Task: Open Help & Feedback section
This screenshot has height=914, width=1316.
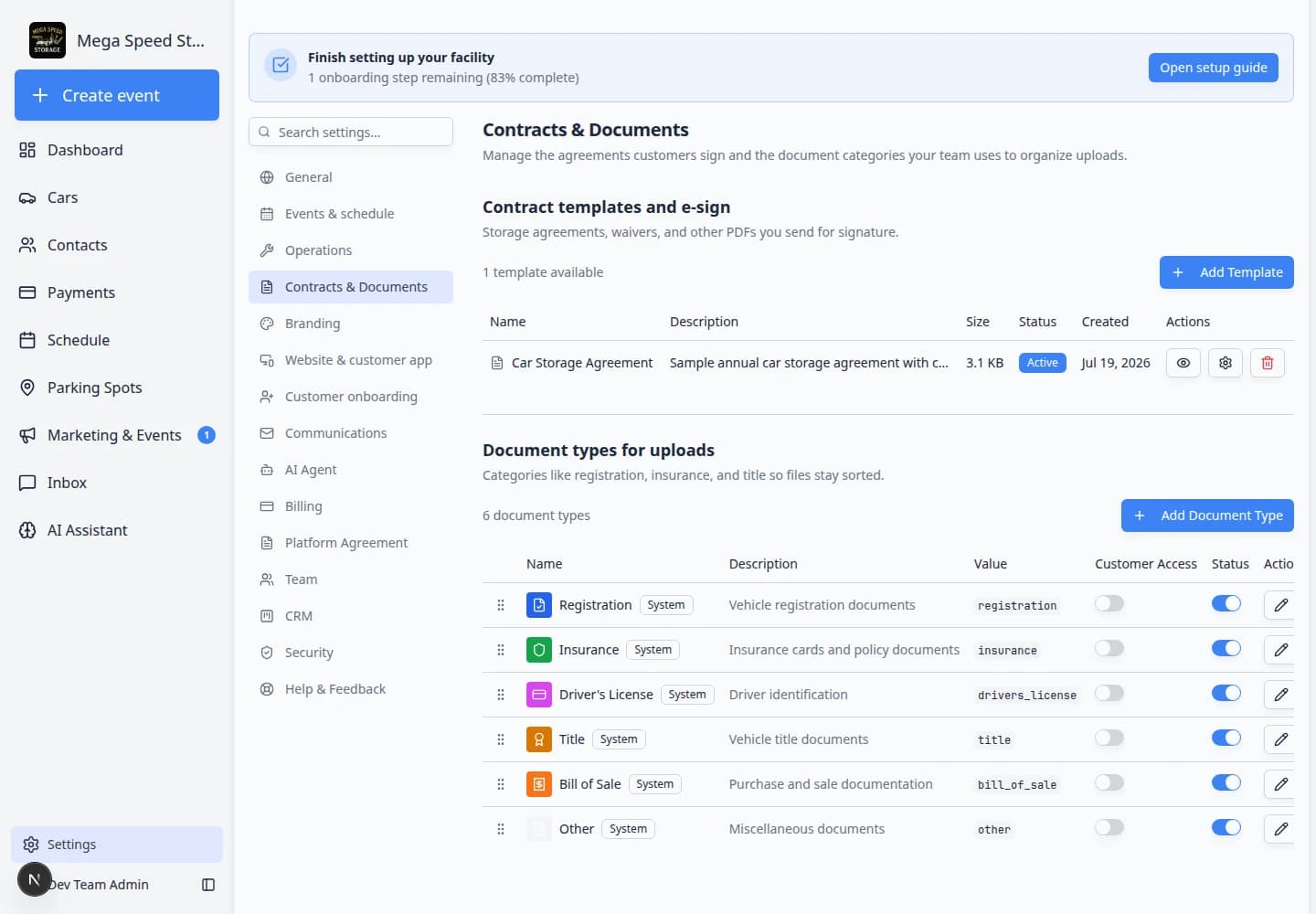Action: pyautogui.click(x=351, y=689)
